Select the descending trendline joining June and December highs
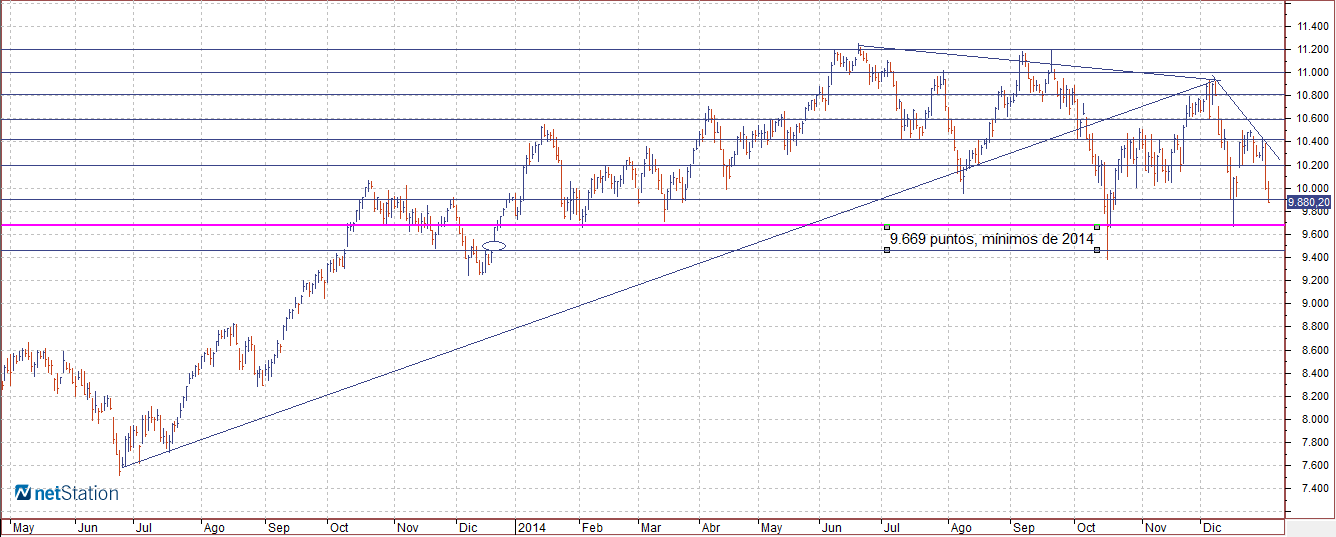Image resolution: width=1336 pixels, height=537 pixels. click(1037, 61)
